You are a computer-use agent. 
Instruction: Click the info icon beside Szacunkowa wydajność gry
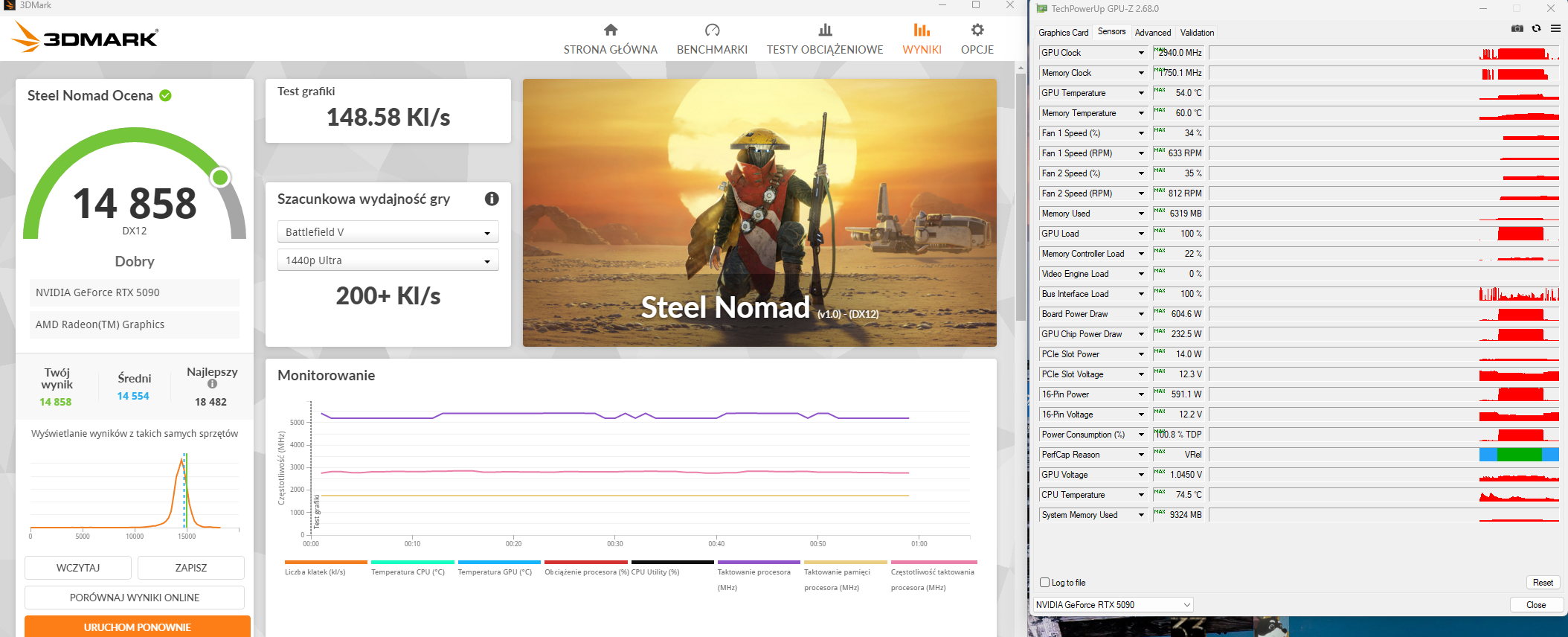pyautogui.click(x=492, y=199)
